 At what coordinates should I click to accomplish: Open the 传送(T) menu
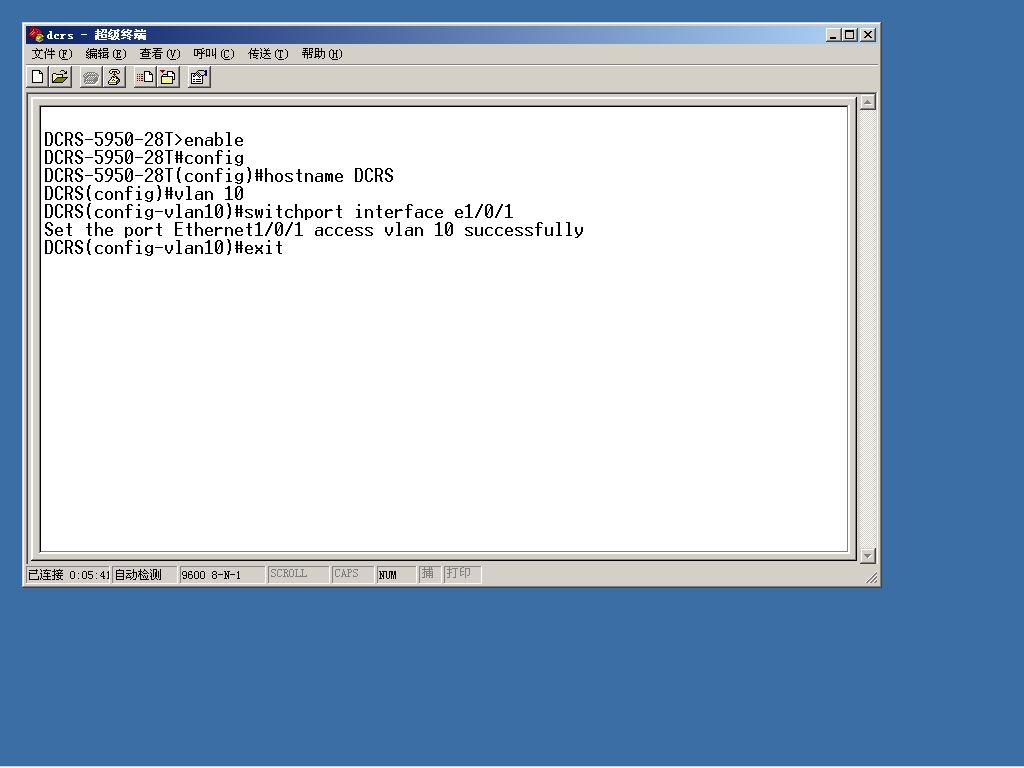pyautogui.click(x=268, y=54)
